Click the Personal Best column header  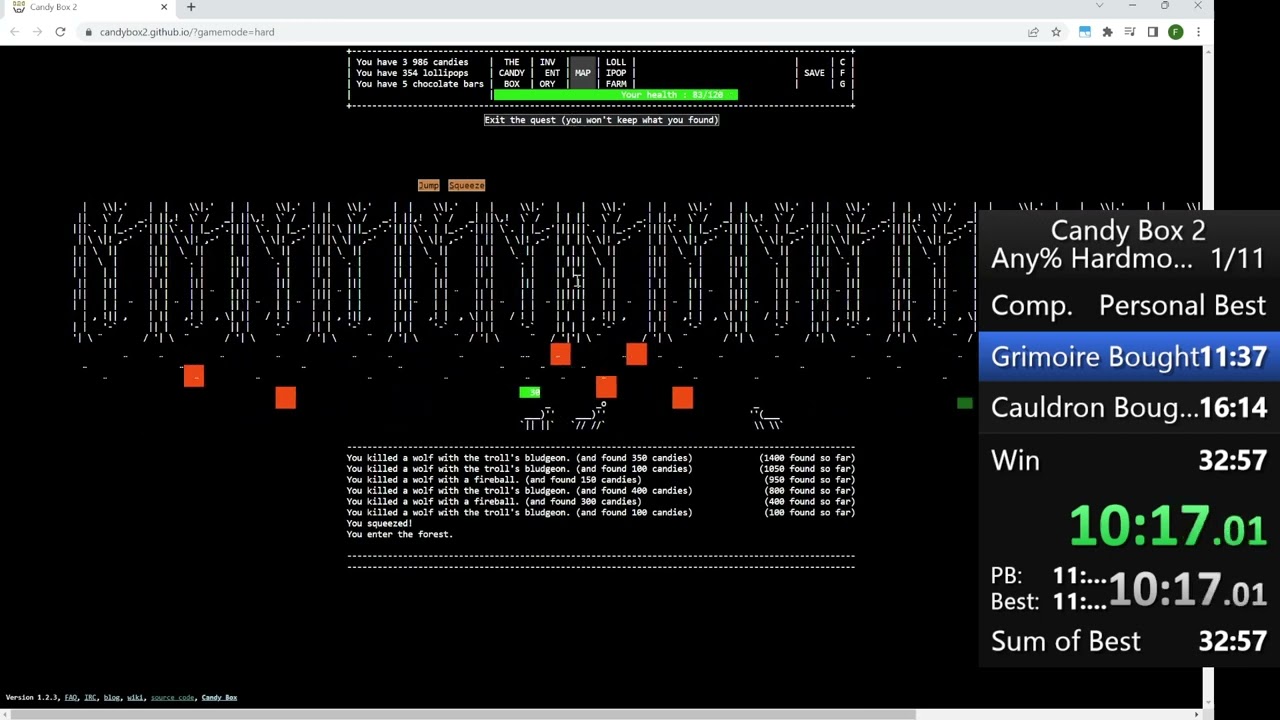coord(1182,306)
